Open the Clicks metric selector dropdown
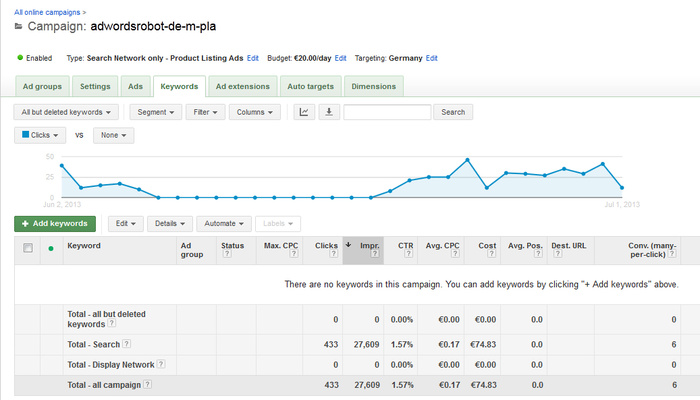 click(x=41, y=134)
